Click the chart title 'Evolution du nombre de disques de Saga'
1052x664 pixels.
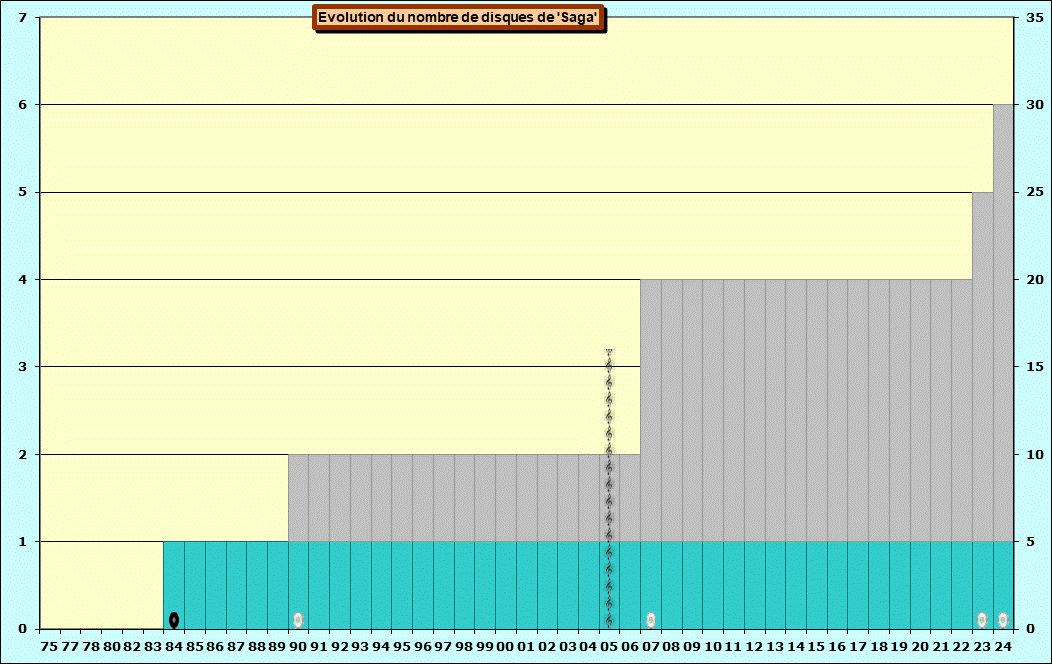[x=458, y=17]
